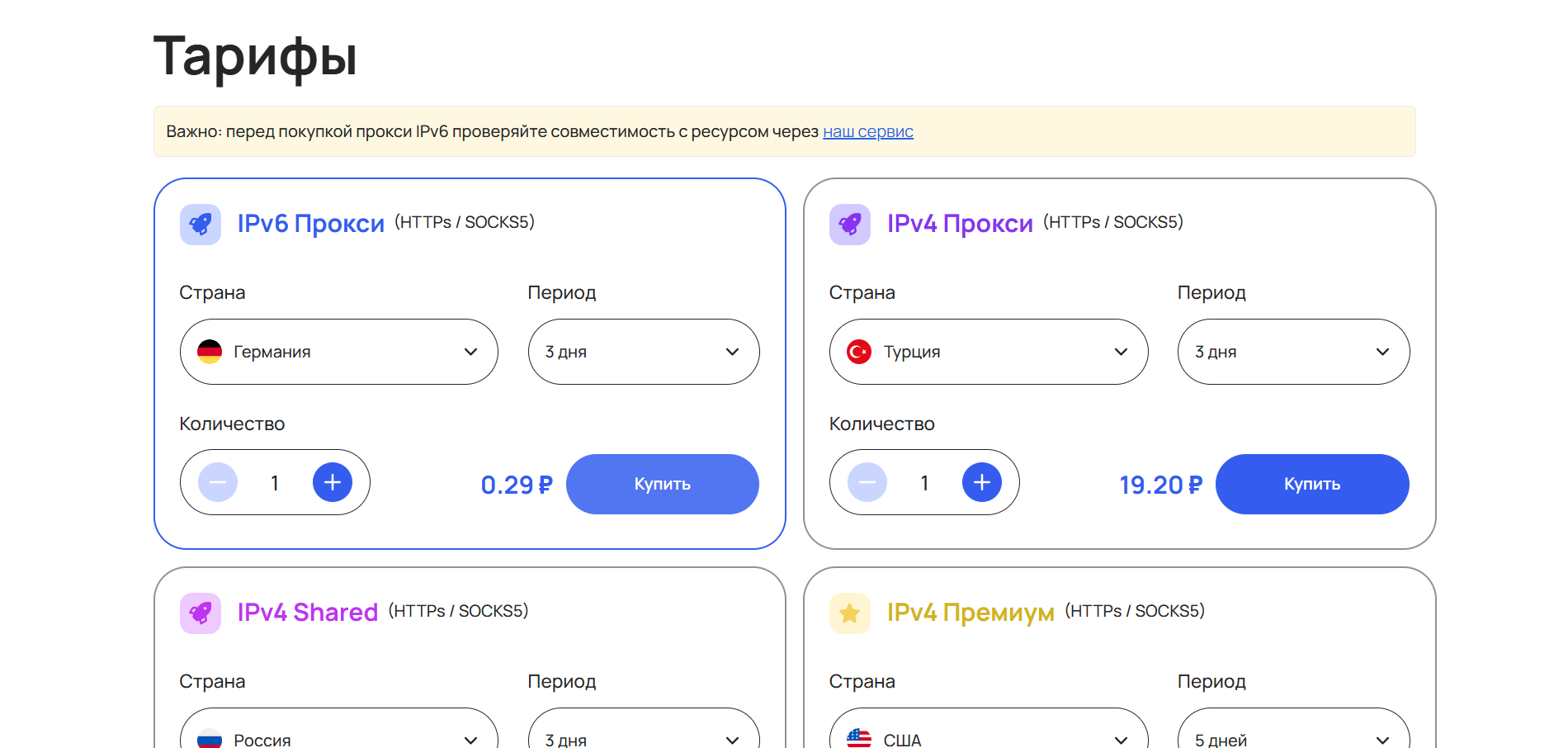Viewport: 1568px width, 748px height.
Task: Open the Германия country dropdown
Action: pyautogui.click(x=338, y=352)
